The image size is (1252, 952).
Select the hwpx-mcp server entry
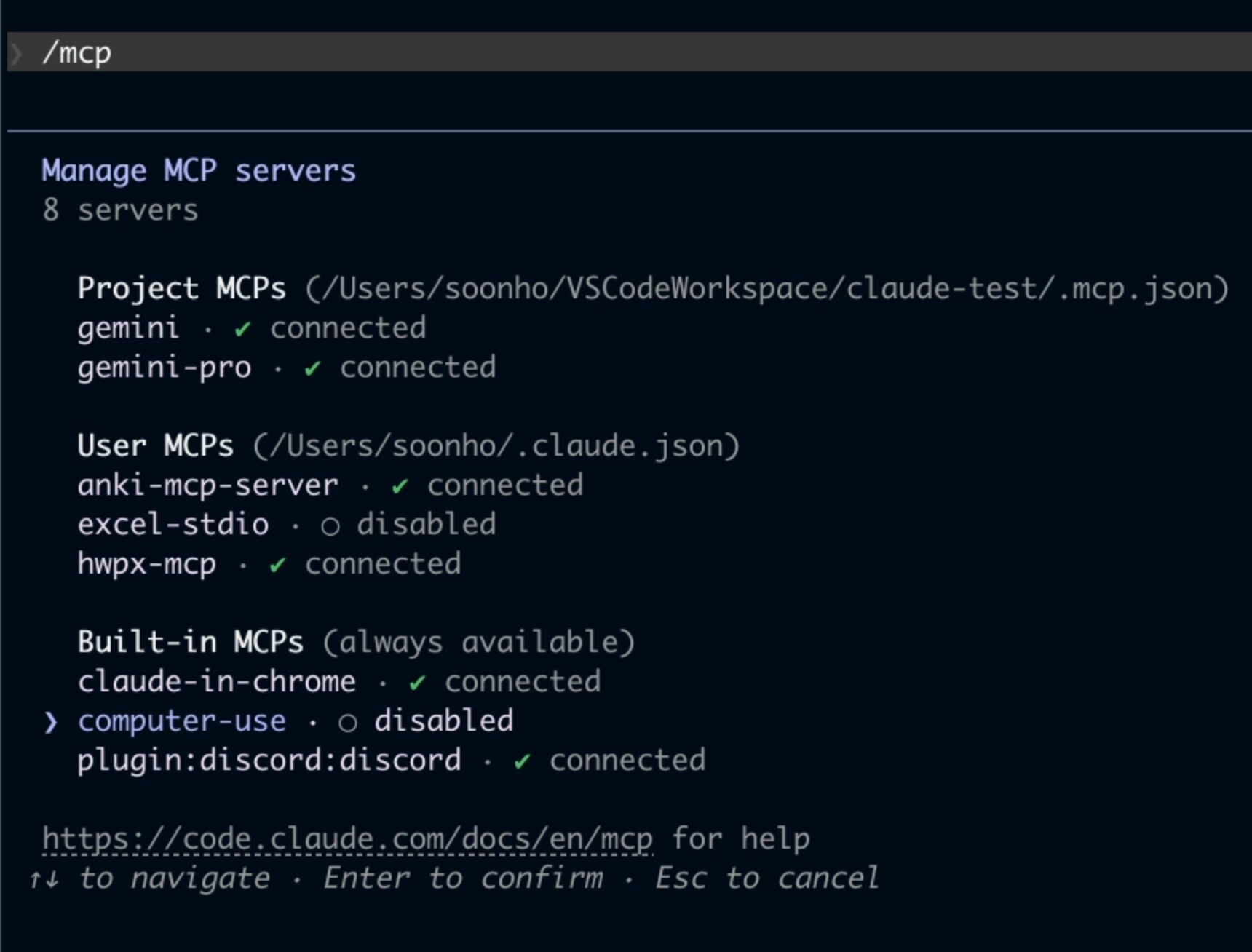(x=269, y=564)
